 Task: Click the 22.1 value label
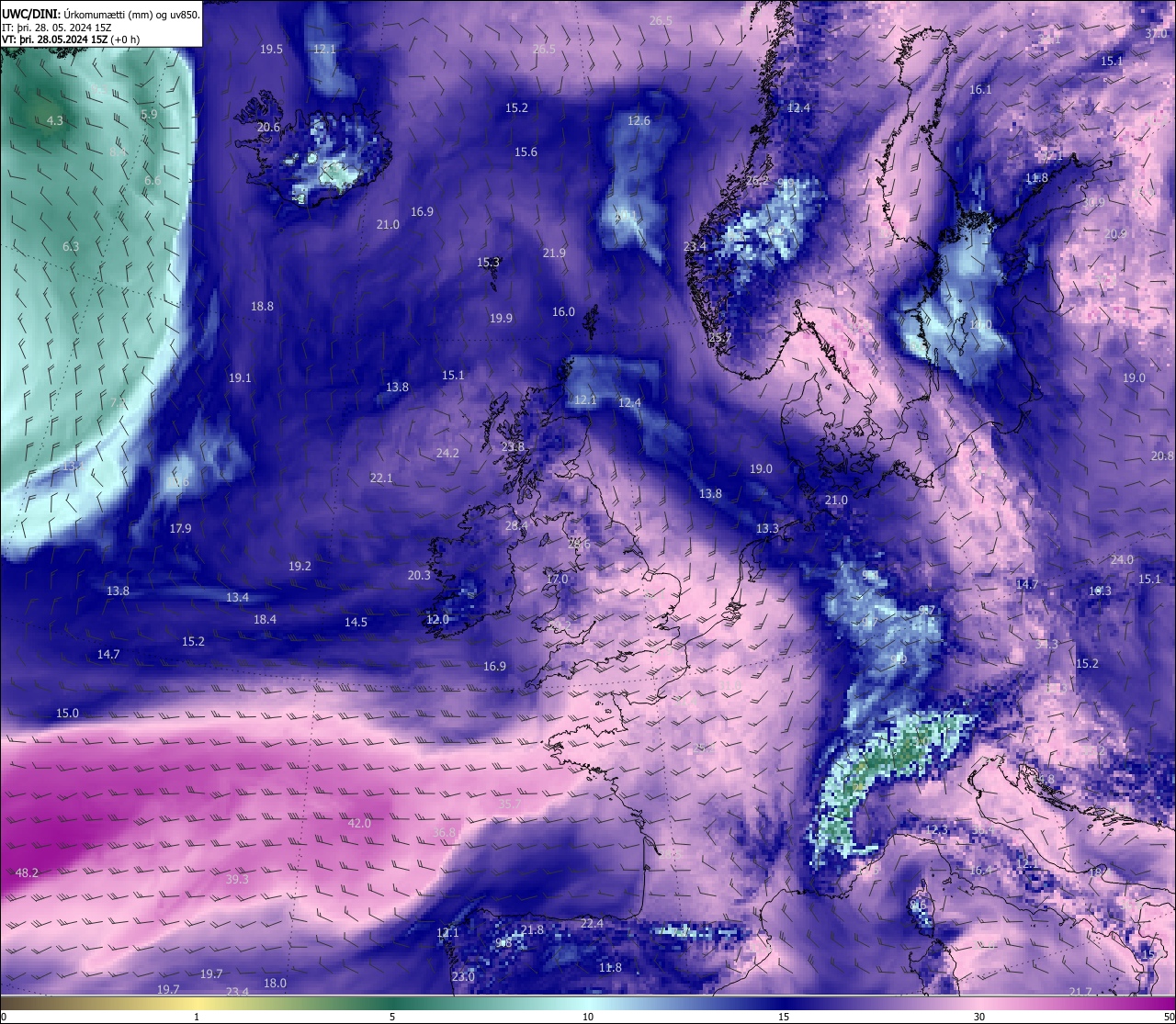tap(381, 478)
